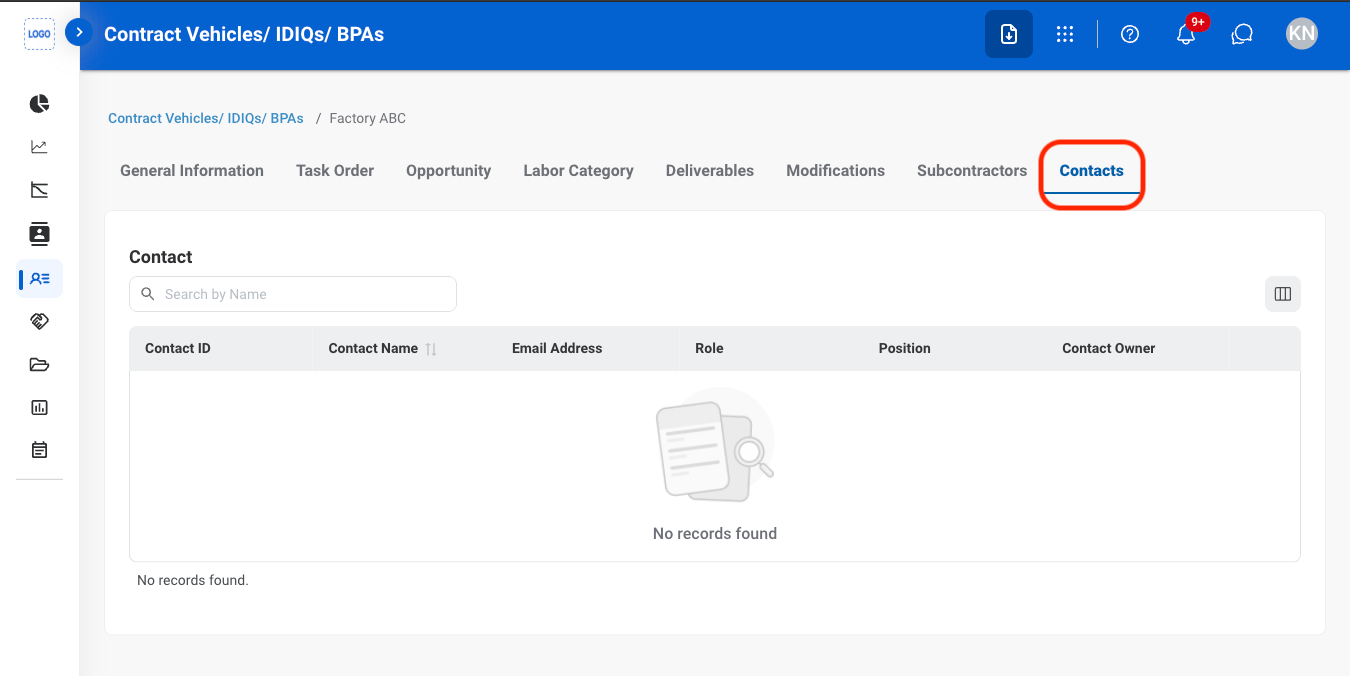Select the downward trend chart sidebar icon
Screen dimensions: 1350x676
pos(39,190)
